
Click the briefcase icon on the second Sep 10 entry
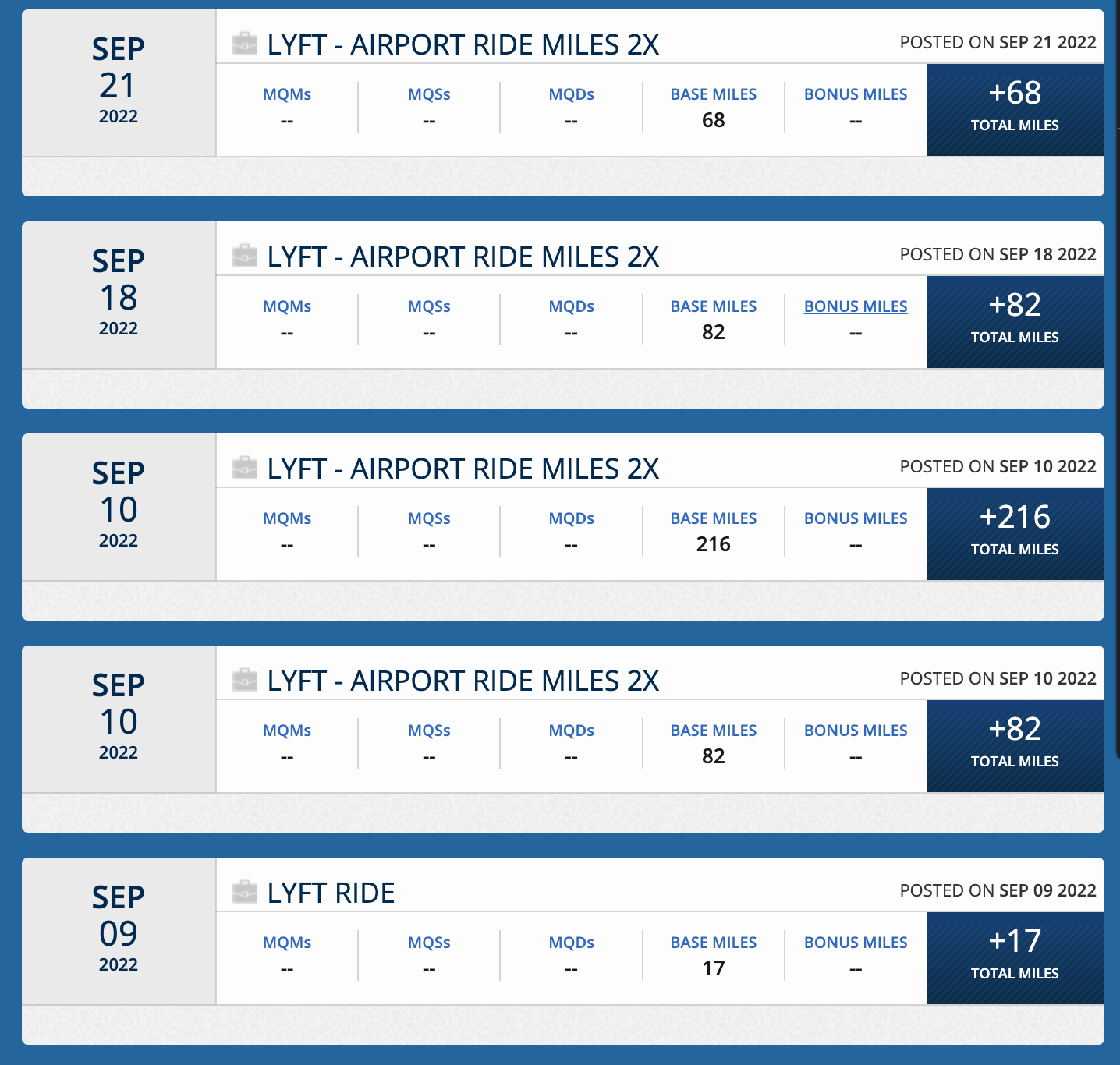point(246,680)
